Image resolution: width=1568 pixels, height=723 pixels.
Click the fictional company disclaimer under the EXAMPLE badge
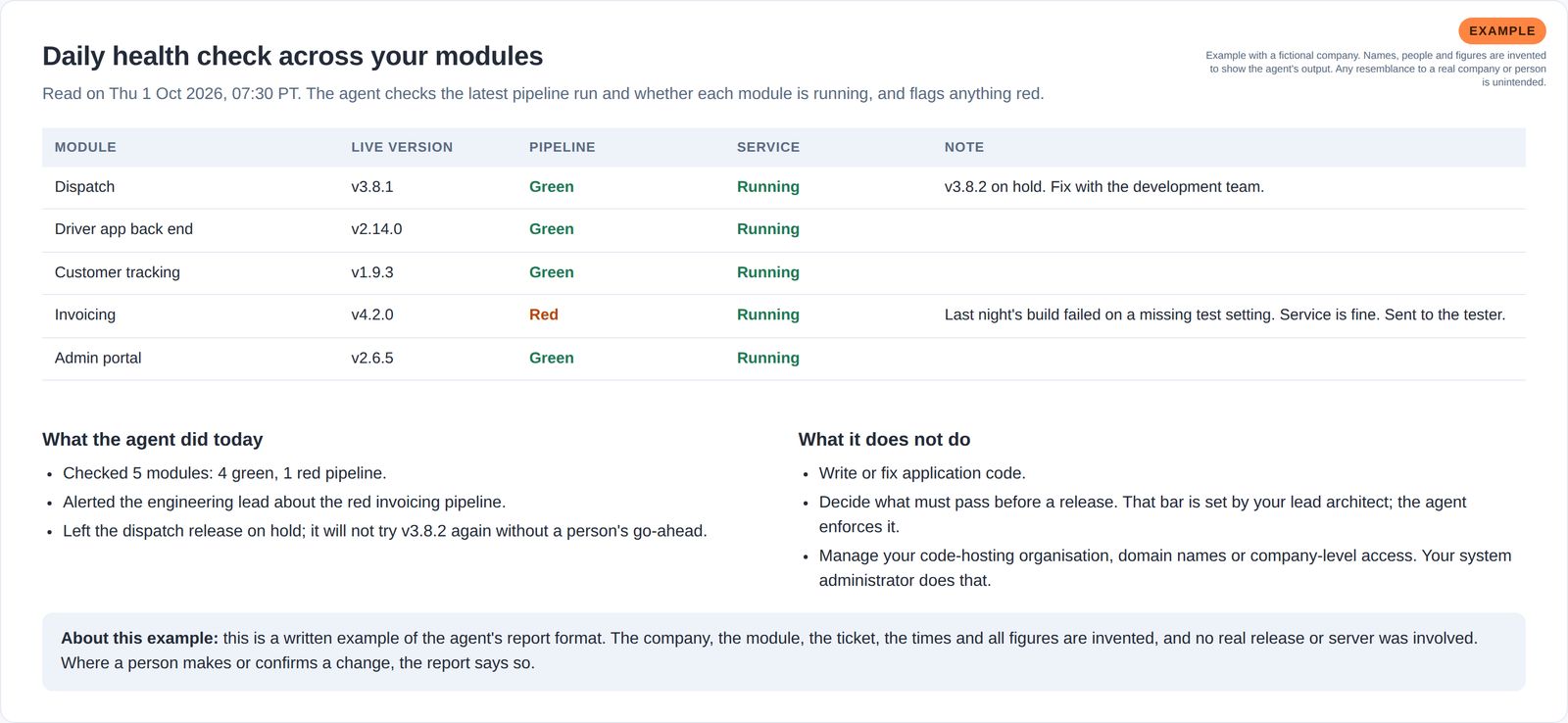1376,69
